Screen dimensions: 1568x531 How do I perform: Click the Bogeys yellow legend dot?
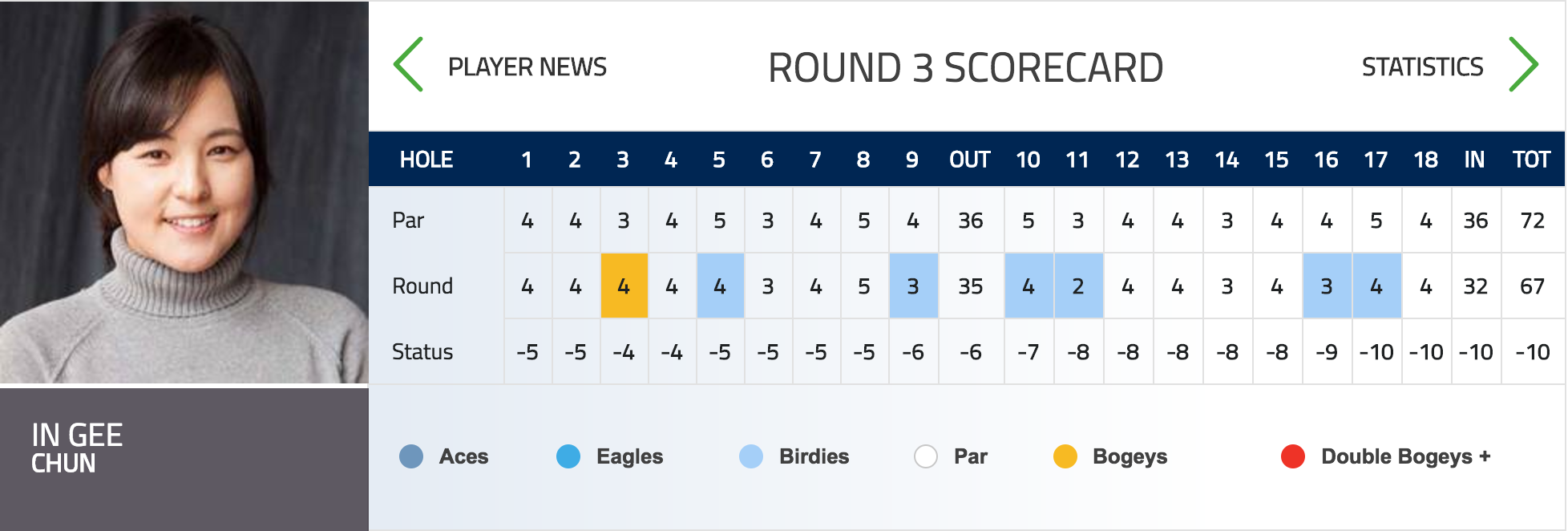pos(1065,456)
